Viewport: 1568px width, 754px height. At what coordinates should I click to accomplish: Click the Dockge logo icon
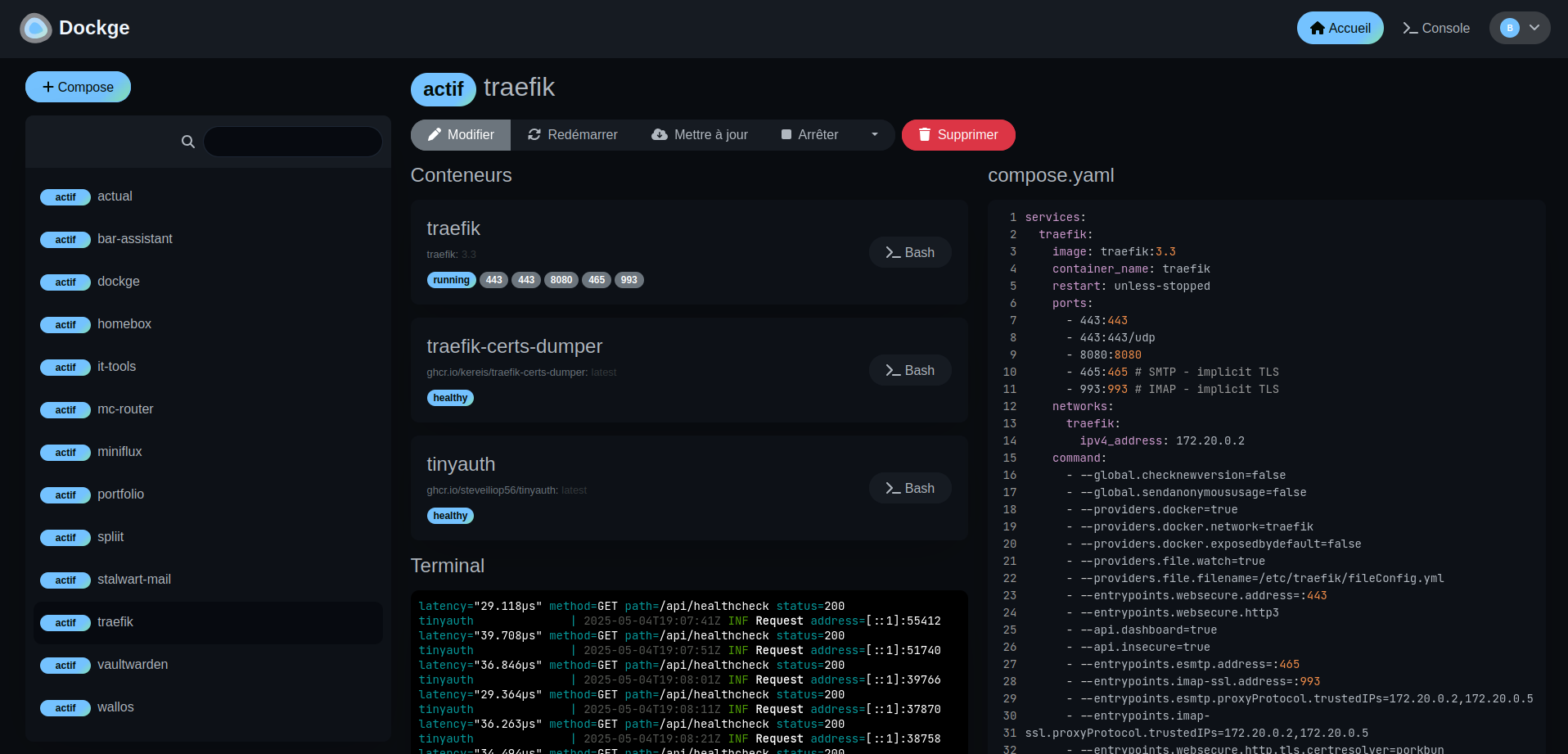[35, 29]
